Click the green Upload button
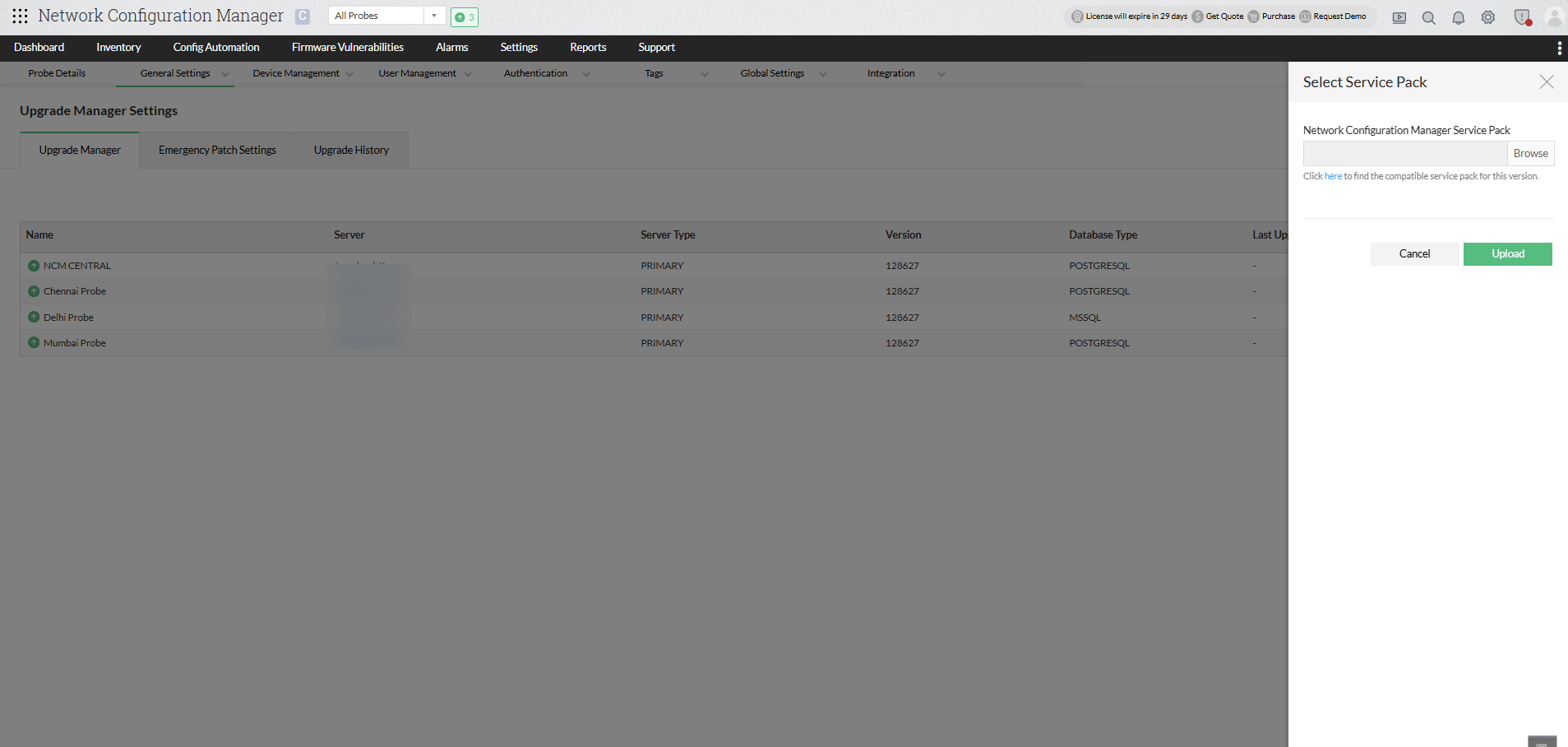1568x747 pixels. coord(1508,254)
